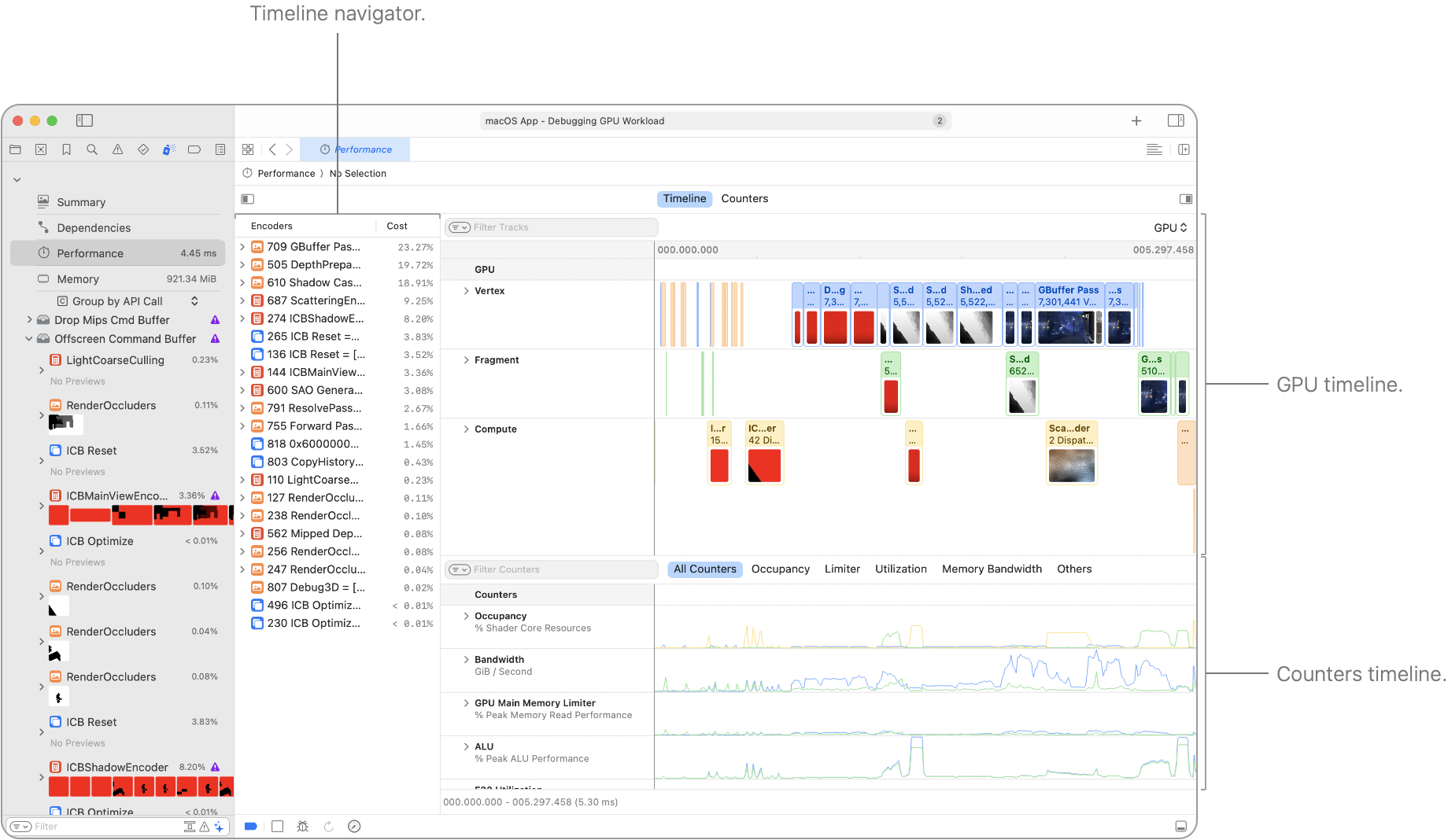Click the add editor split icon
This screenshot has height=840, width=1448.
click(1184, 149)
